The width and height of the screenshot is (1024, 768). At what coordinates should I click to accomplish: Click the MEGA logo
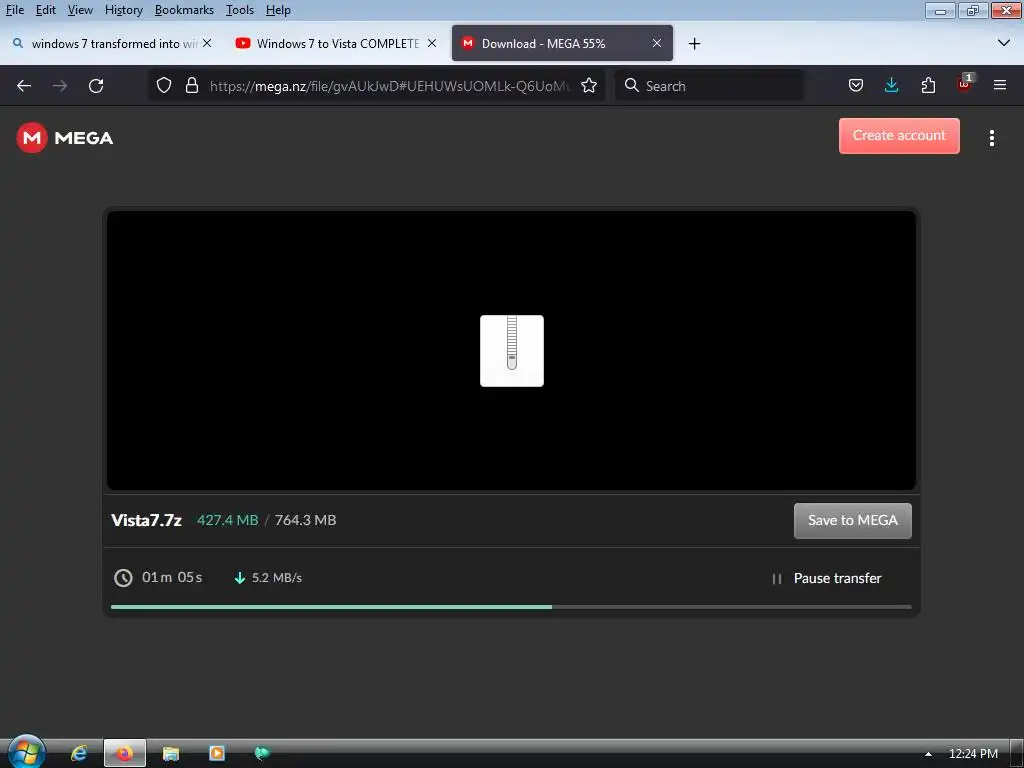[x=65, y=138]
